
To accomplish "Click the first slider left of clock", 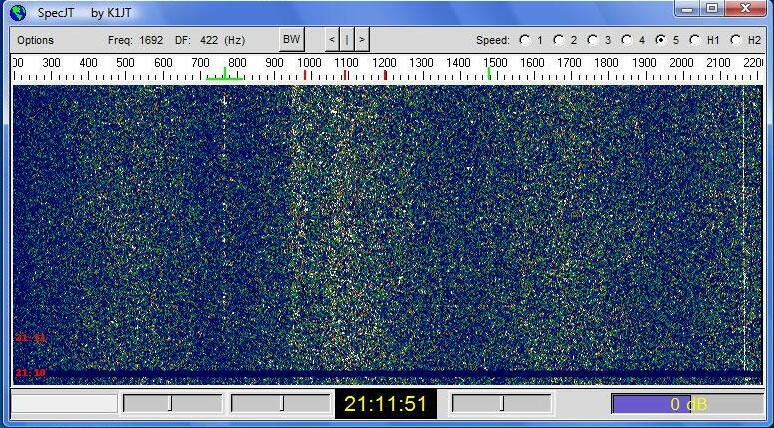I will tap(172, 403).
